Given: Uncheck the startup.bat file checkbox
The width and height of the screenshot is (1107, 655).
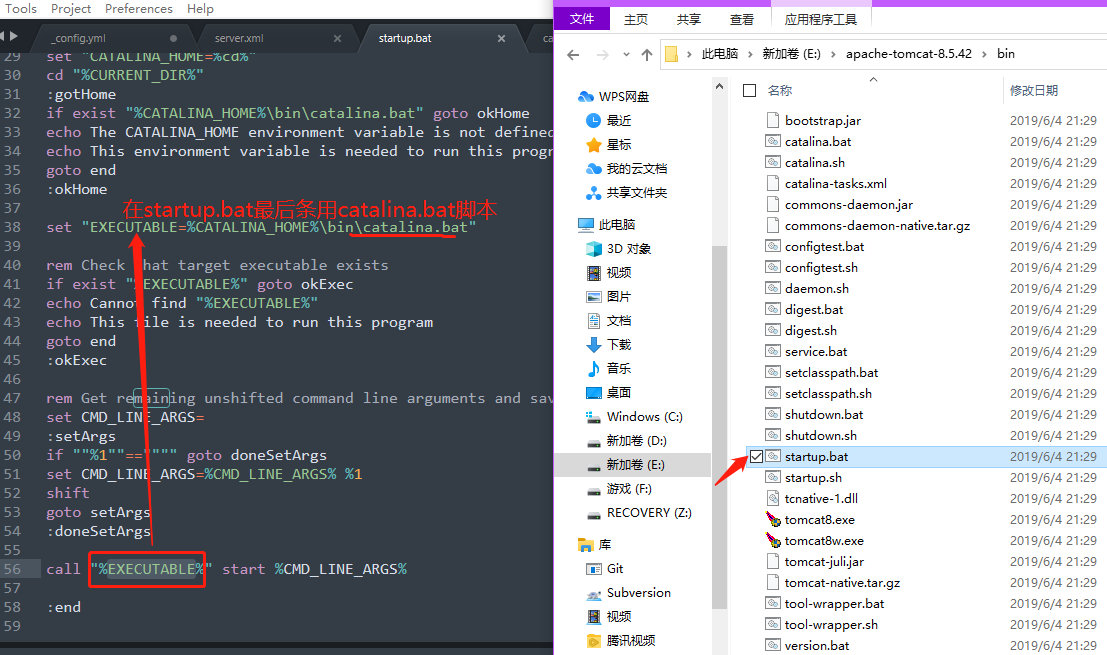Looking at the screenshot, I should click(x=756, y=456).
